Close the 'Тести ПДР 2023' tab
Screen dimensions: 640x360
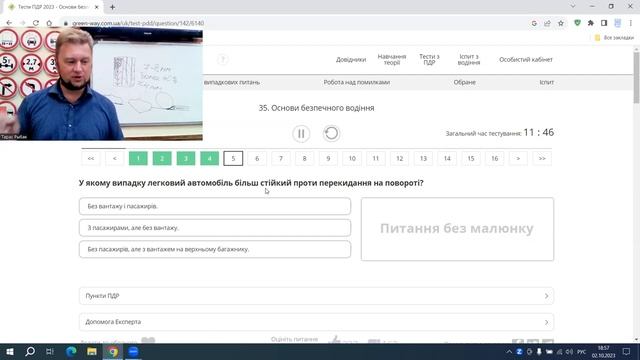[97, 7]
